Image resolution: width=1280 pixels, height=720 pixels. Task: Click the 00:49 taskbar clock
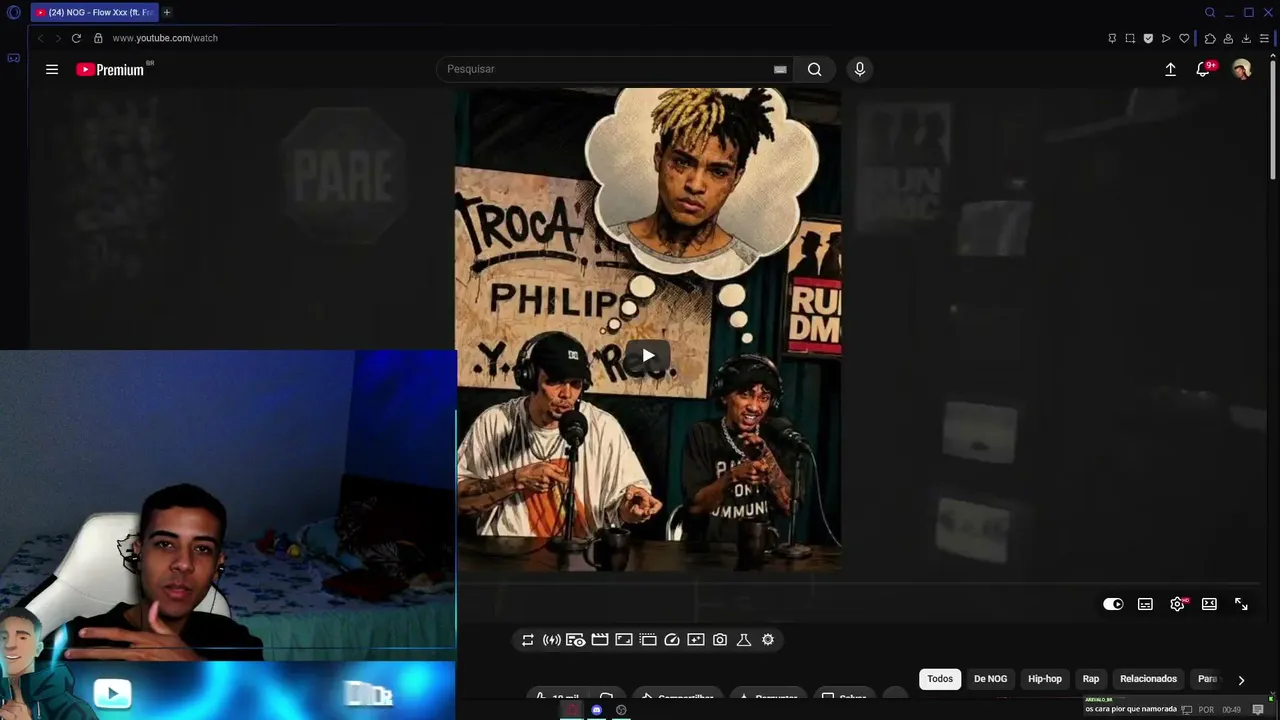[x=1231, y=710]
